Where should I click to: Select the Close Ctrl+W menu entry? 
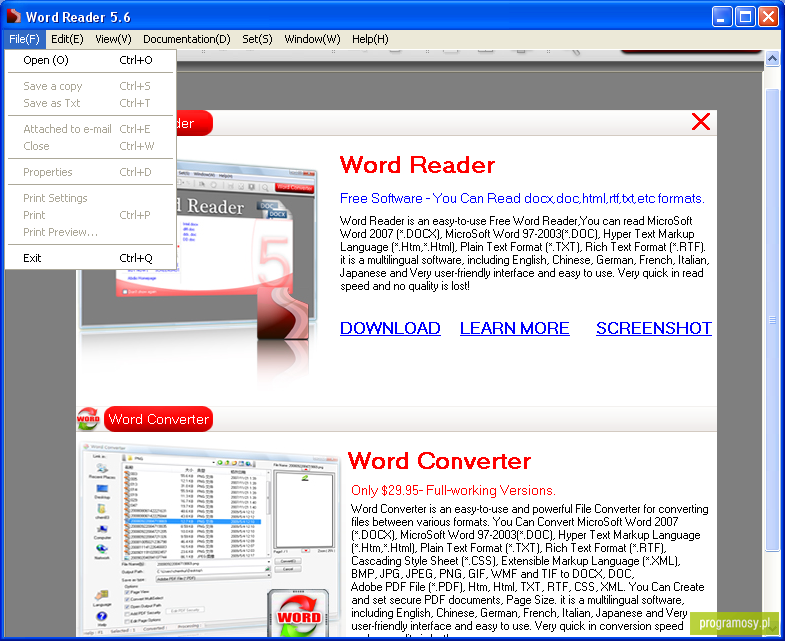click(x=90, y=146)
